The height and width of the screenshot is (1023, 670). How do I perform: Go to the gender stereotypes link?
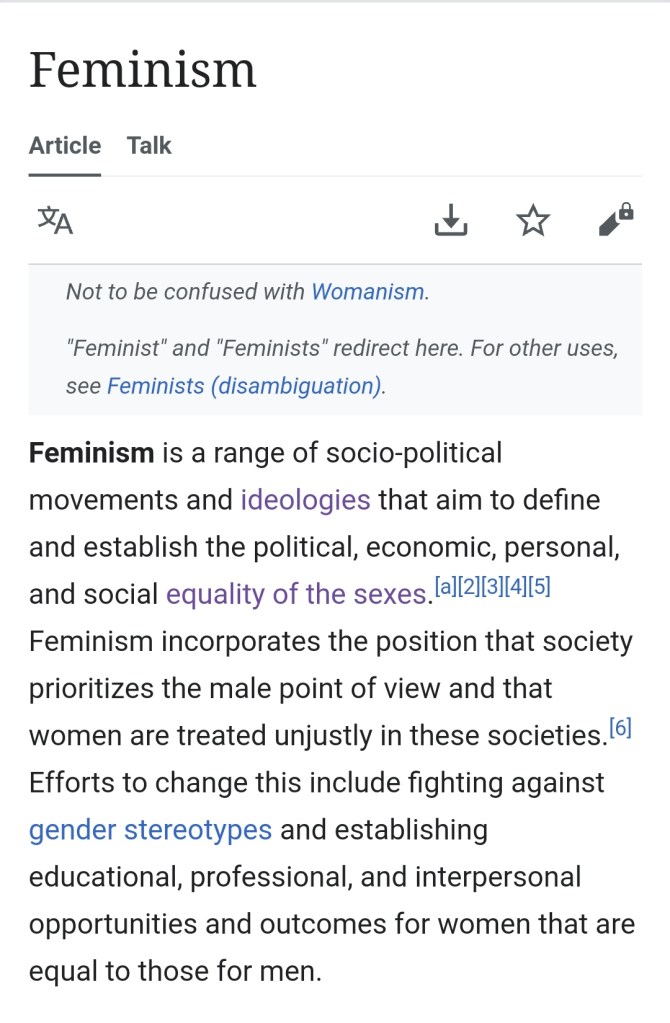(150, 830)
